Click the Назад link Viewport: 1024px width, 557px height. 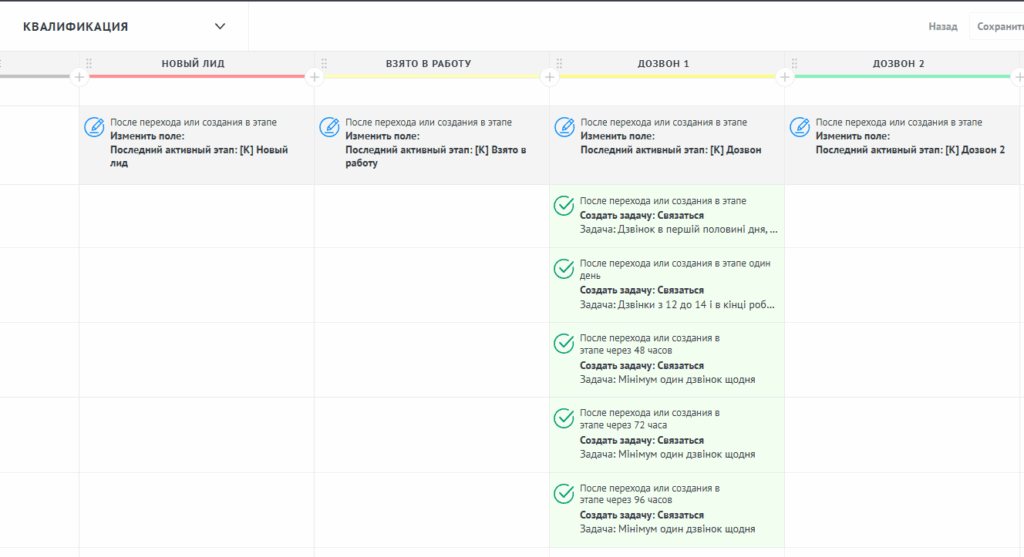[x=942, y=27]
